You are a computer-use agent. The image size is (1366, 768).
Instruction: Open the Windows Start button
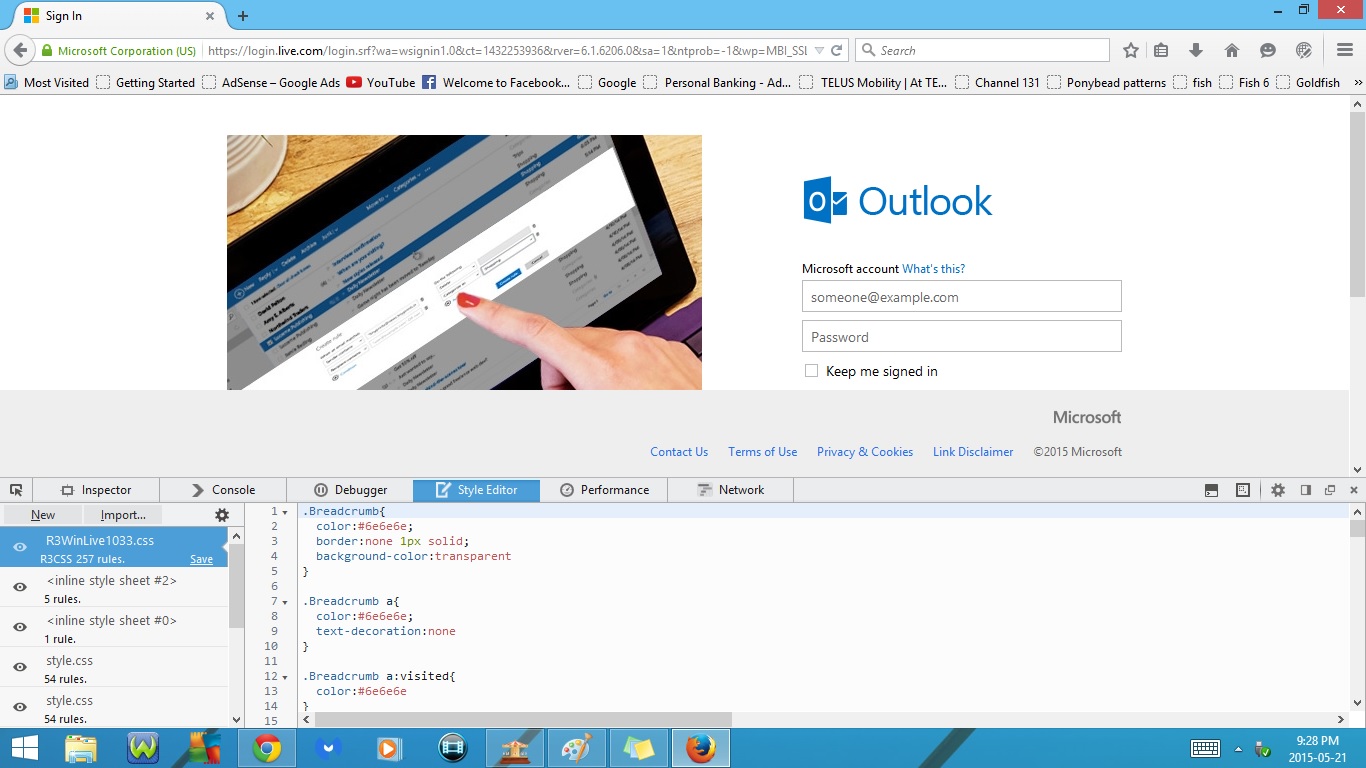[24, 748]
